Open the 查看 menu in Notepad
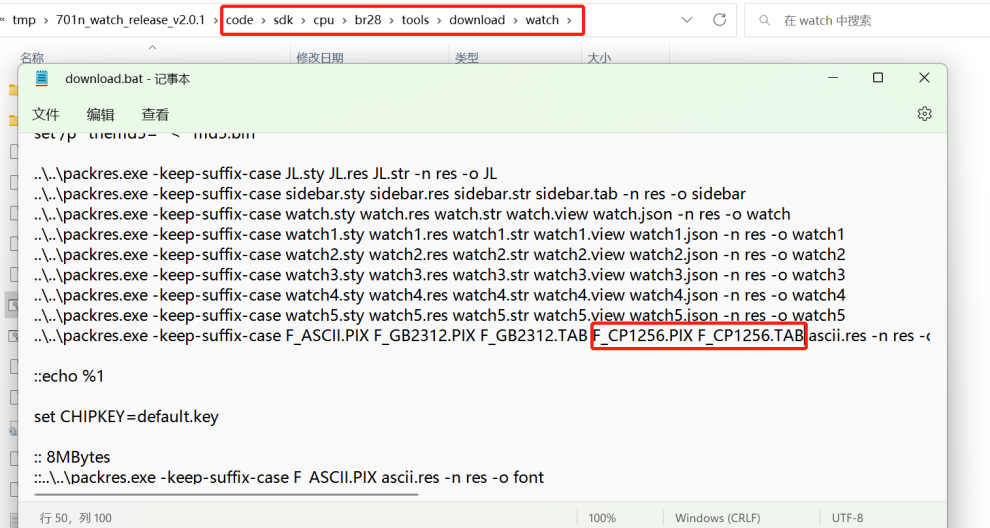The height and width of the screenshot is (528, 990). [x=155, y=114]
